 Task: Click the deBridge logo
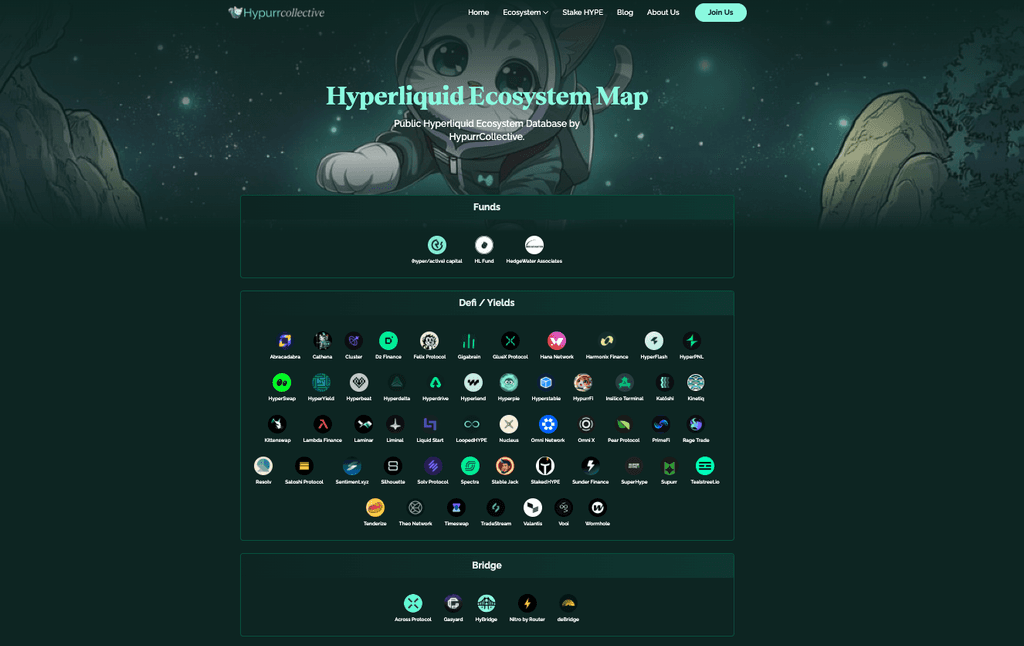coord(566,601)
